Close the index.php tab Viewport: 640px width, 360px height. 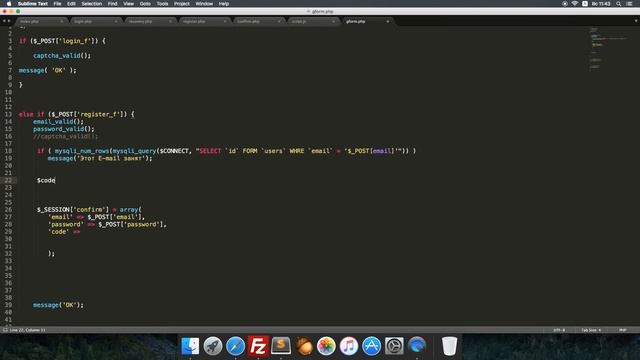click(62, 21)
